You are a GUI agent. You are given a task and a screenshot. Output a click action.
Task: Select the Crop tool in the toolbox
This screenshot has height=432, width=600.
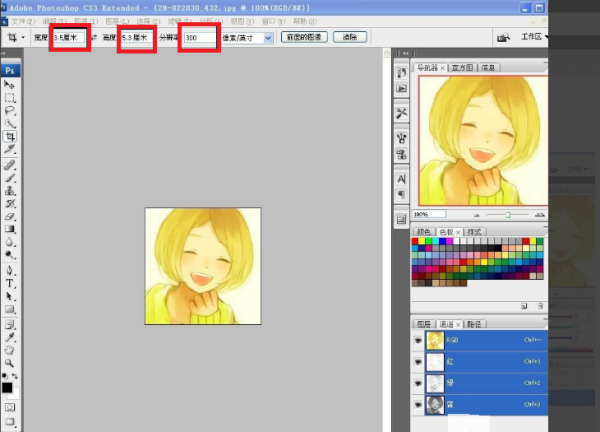click(10, 136)
